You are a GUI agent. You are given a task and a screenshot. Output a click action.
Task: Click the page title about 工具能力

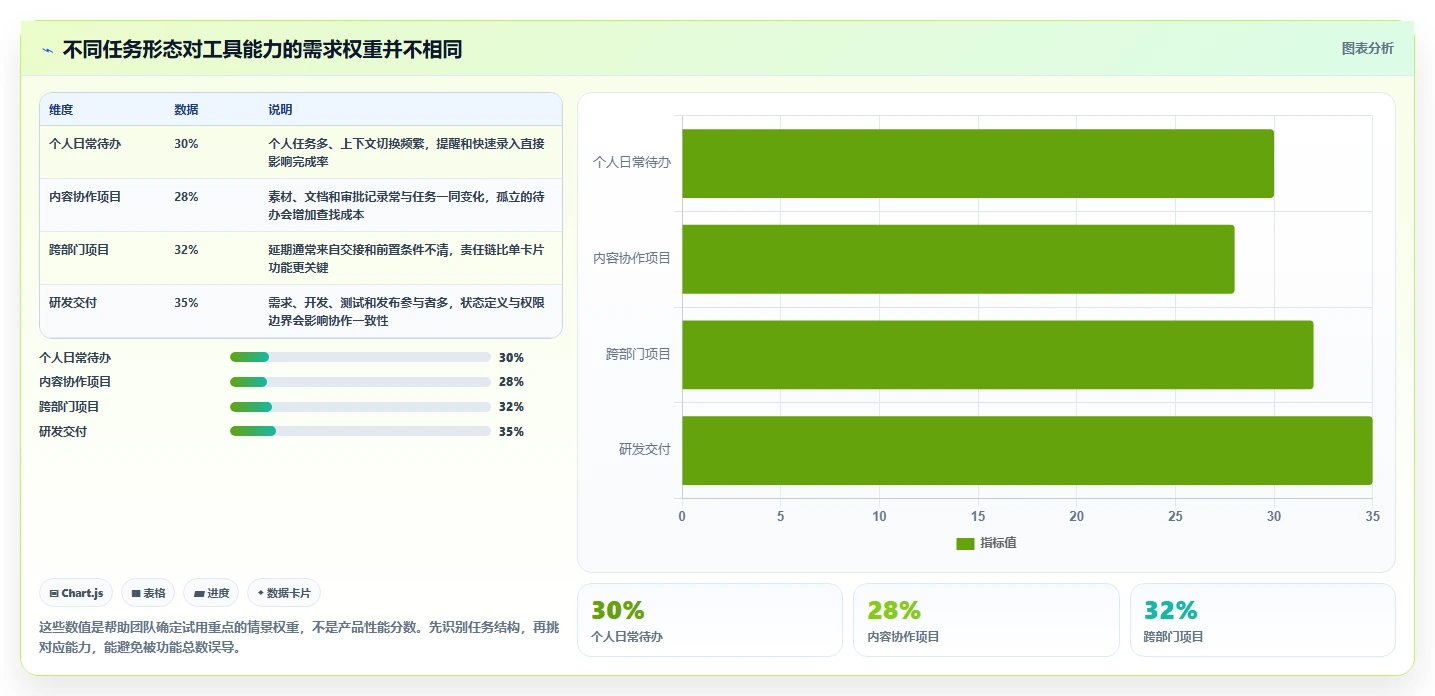click(x=262, y=50)
